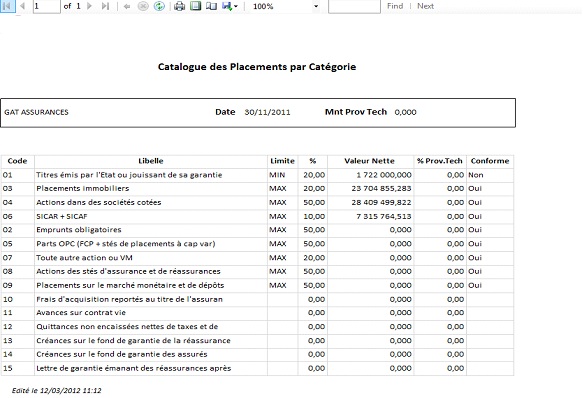Viewport: 583px width, 398px height.
Task: Open page setup
Action: [212, 6]
